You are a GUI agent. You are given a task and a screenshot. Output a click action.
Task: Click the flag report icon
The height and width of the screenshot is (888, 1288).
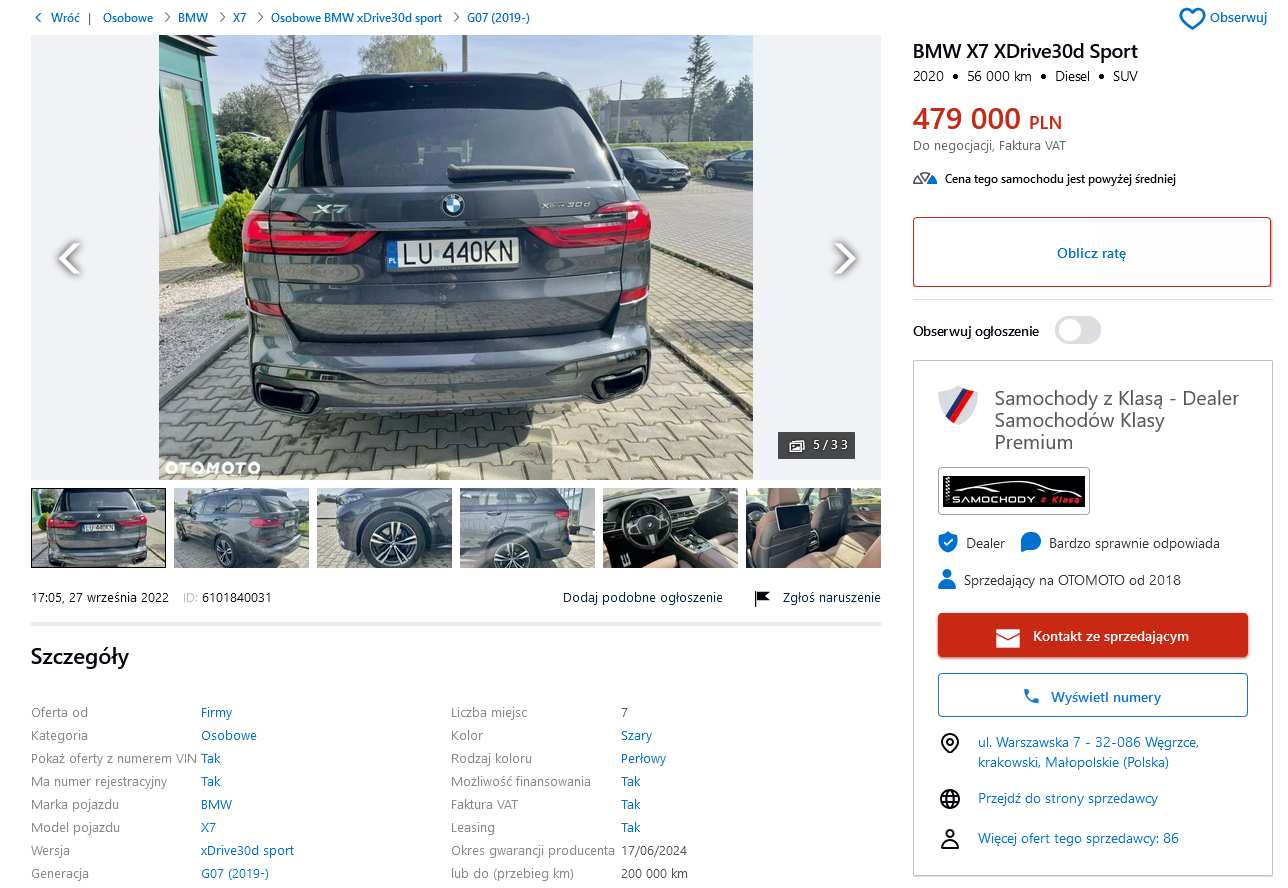762,598
